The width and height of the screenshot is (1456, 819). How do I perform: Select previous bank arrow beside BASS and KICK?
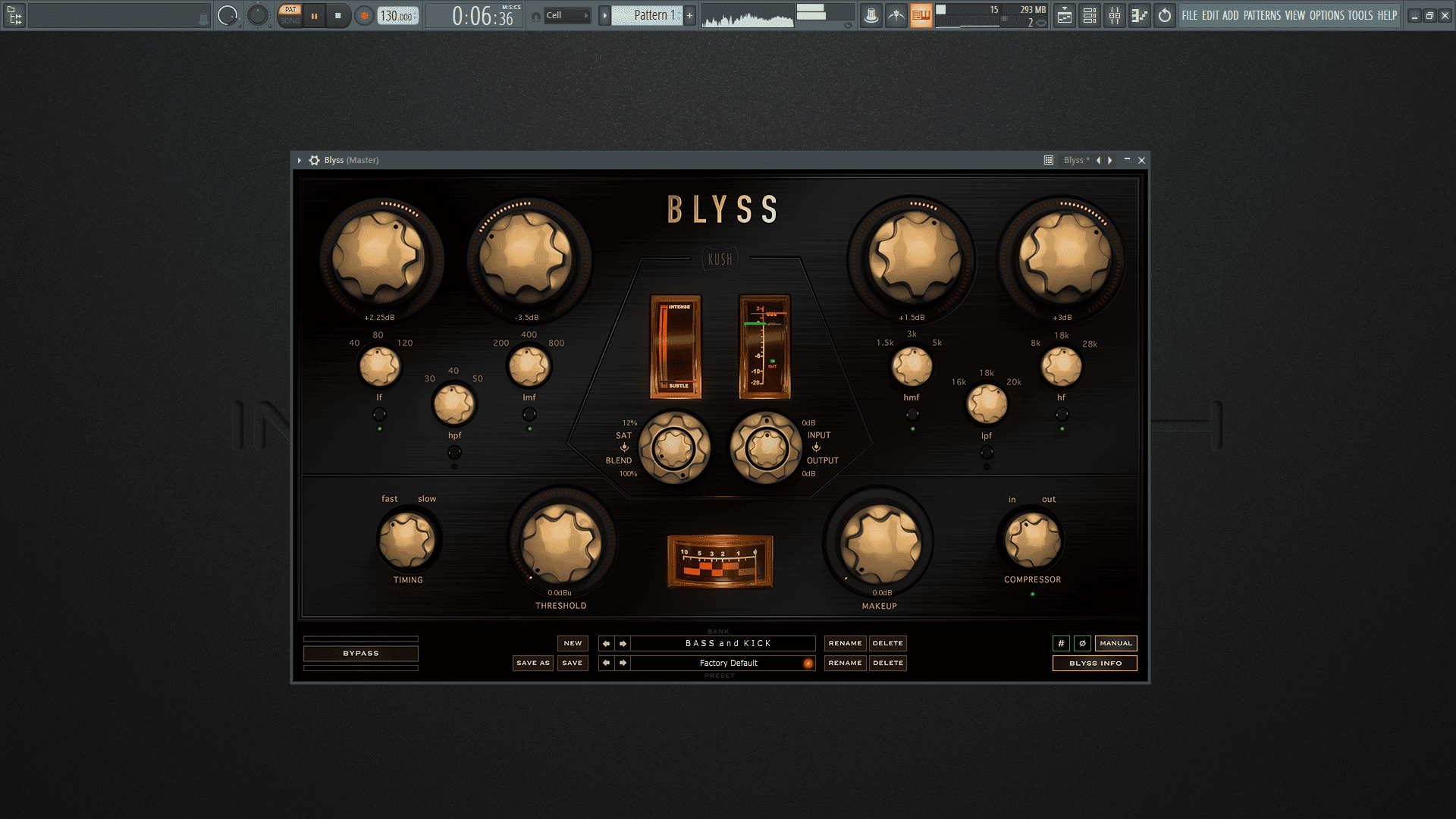click(x=606, y=643)
